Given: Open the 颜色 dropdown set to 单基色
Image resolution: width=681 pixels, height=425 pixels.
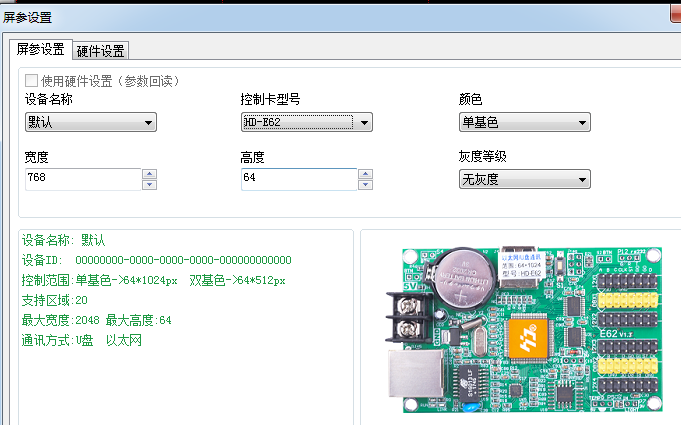Looking at the screenshot, I should pos(524,122).
